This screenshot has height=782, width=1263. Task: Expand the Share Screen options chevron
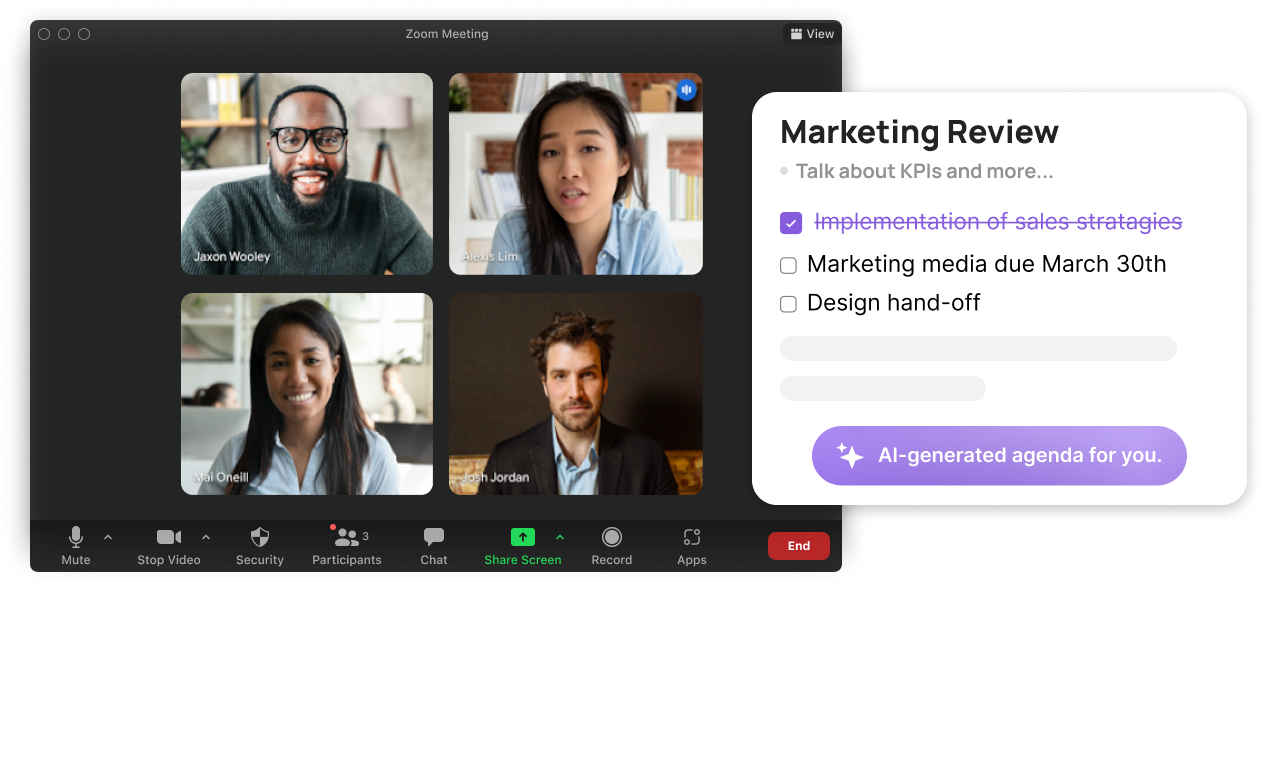[560, 536]
